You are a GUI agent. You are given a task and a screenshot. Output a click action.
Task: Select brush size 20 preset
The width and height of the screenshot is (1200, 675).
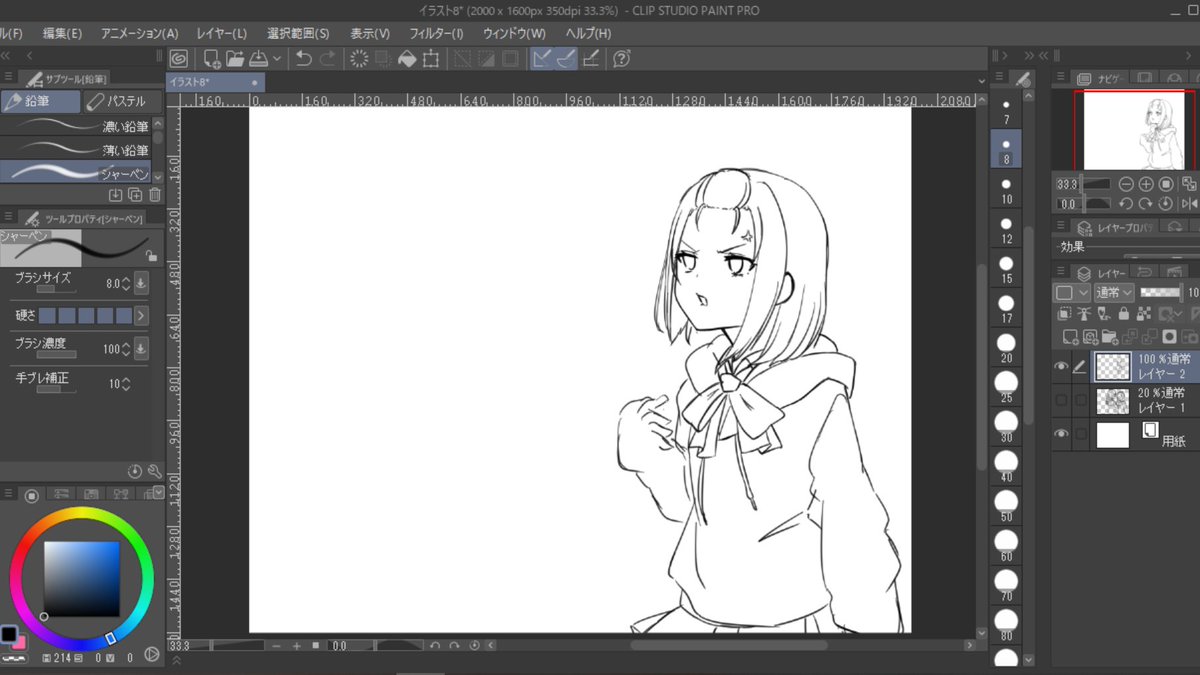pyautogui.click(x=1006, y=348)
